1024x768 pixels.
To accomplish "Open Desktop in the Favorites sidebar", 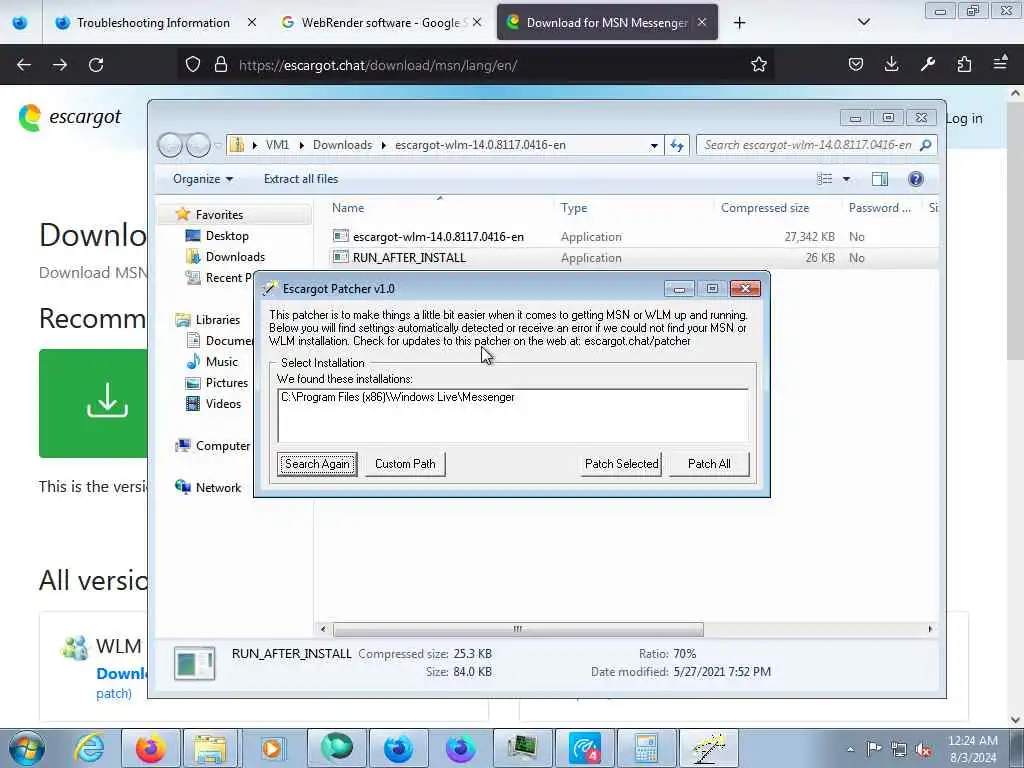I will 227,236.
